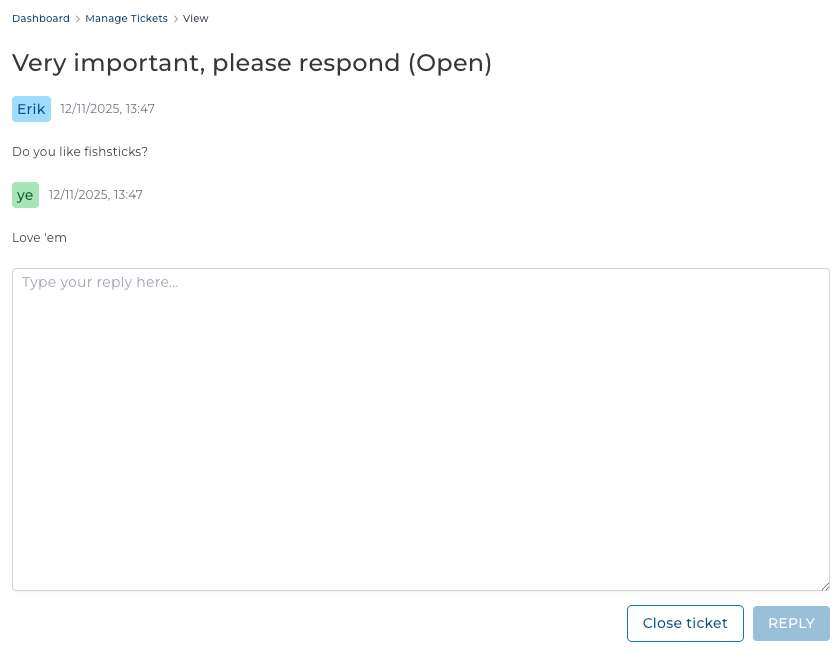This screenshot has height=654, width=840.
Task: Click the (Open) status in the title
Action: point(450,63)
